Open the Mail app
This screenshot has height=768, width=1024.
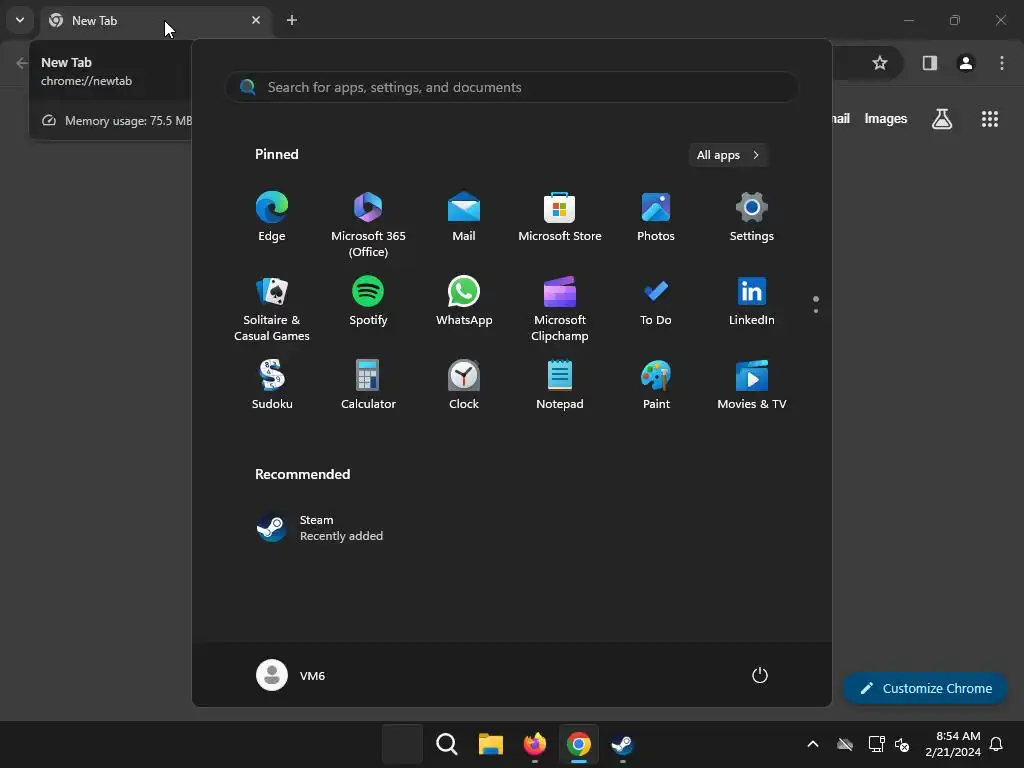[x=464, y=217]
